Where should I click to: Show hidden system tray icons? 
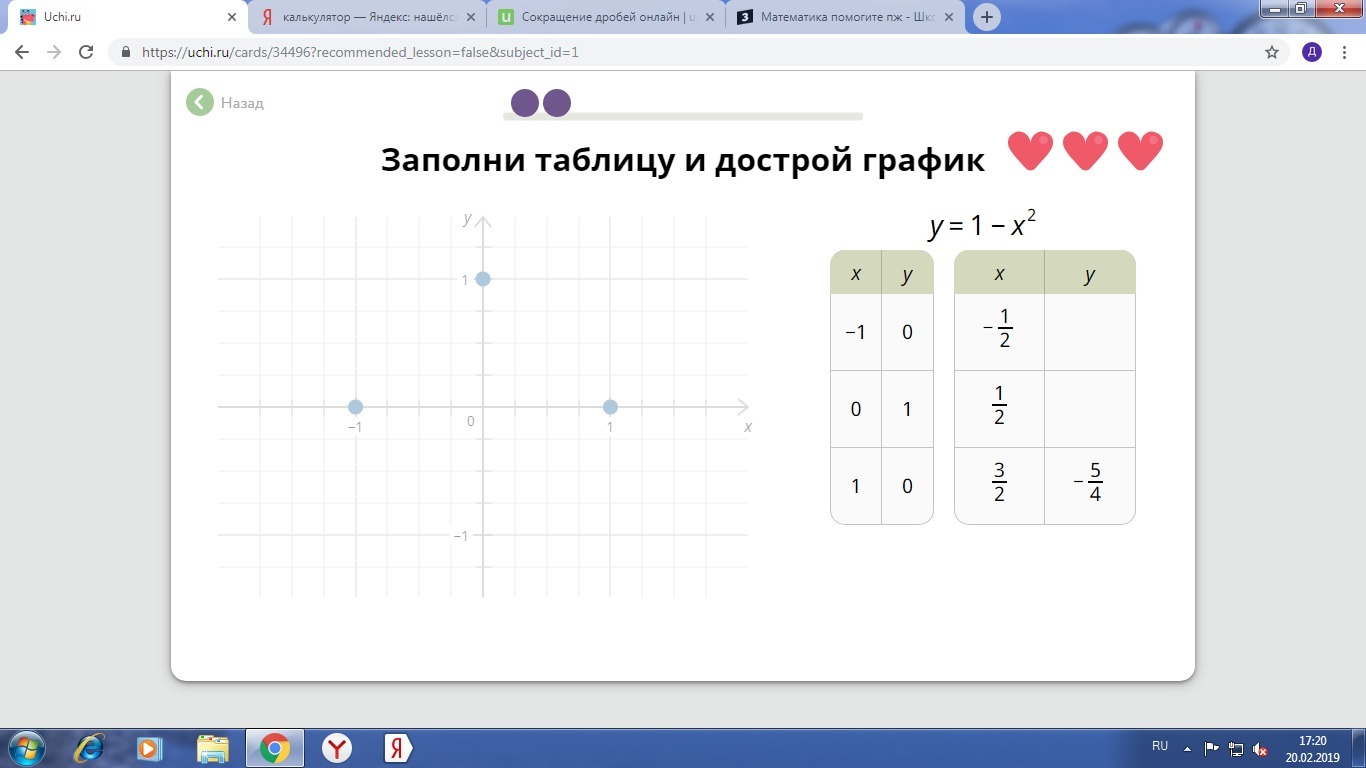coord(1187,748)
